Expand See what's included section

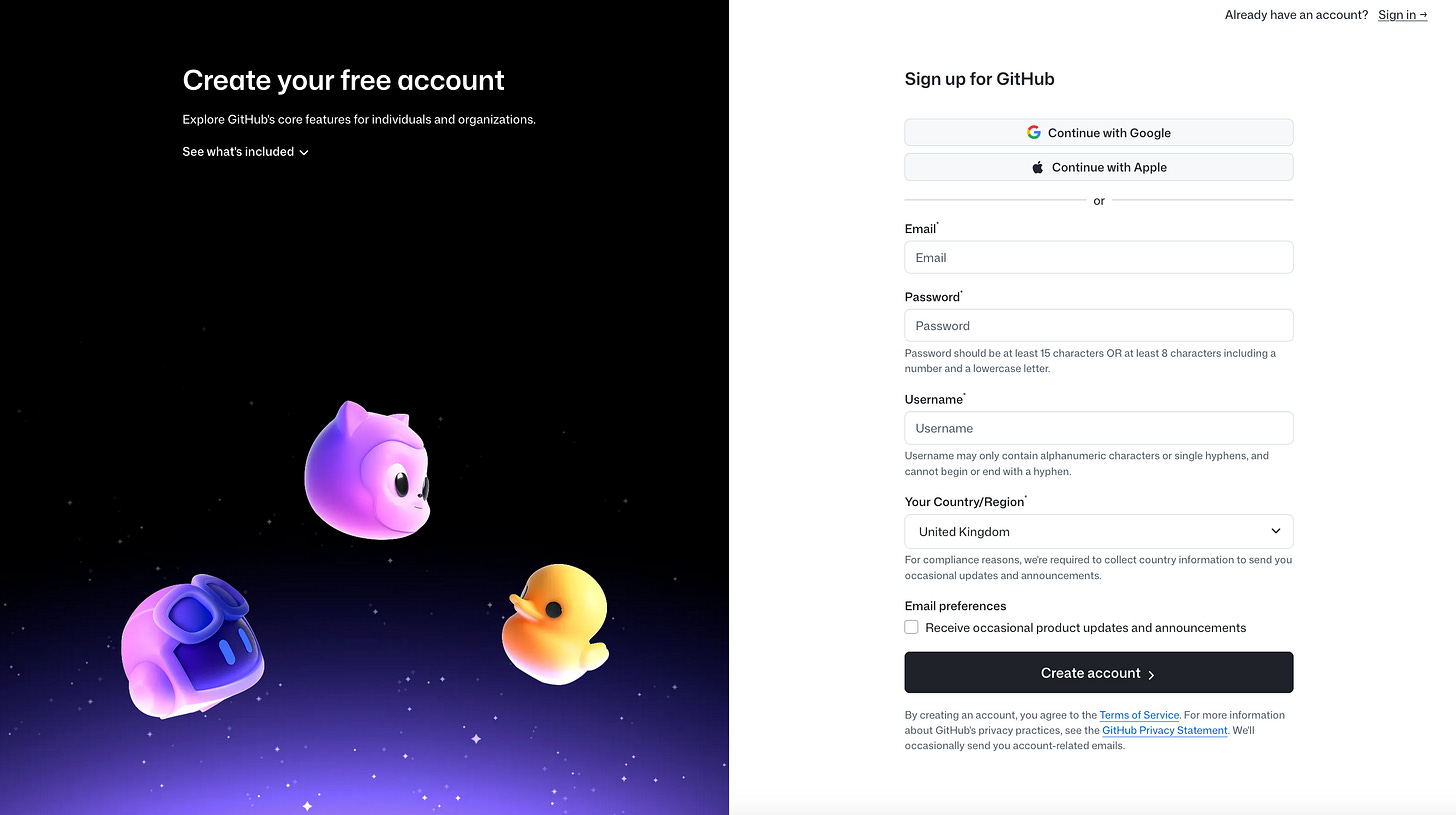(x=246, y=152)
